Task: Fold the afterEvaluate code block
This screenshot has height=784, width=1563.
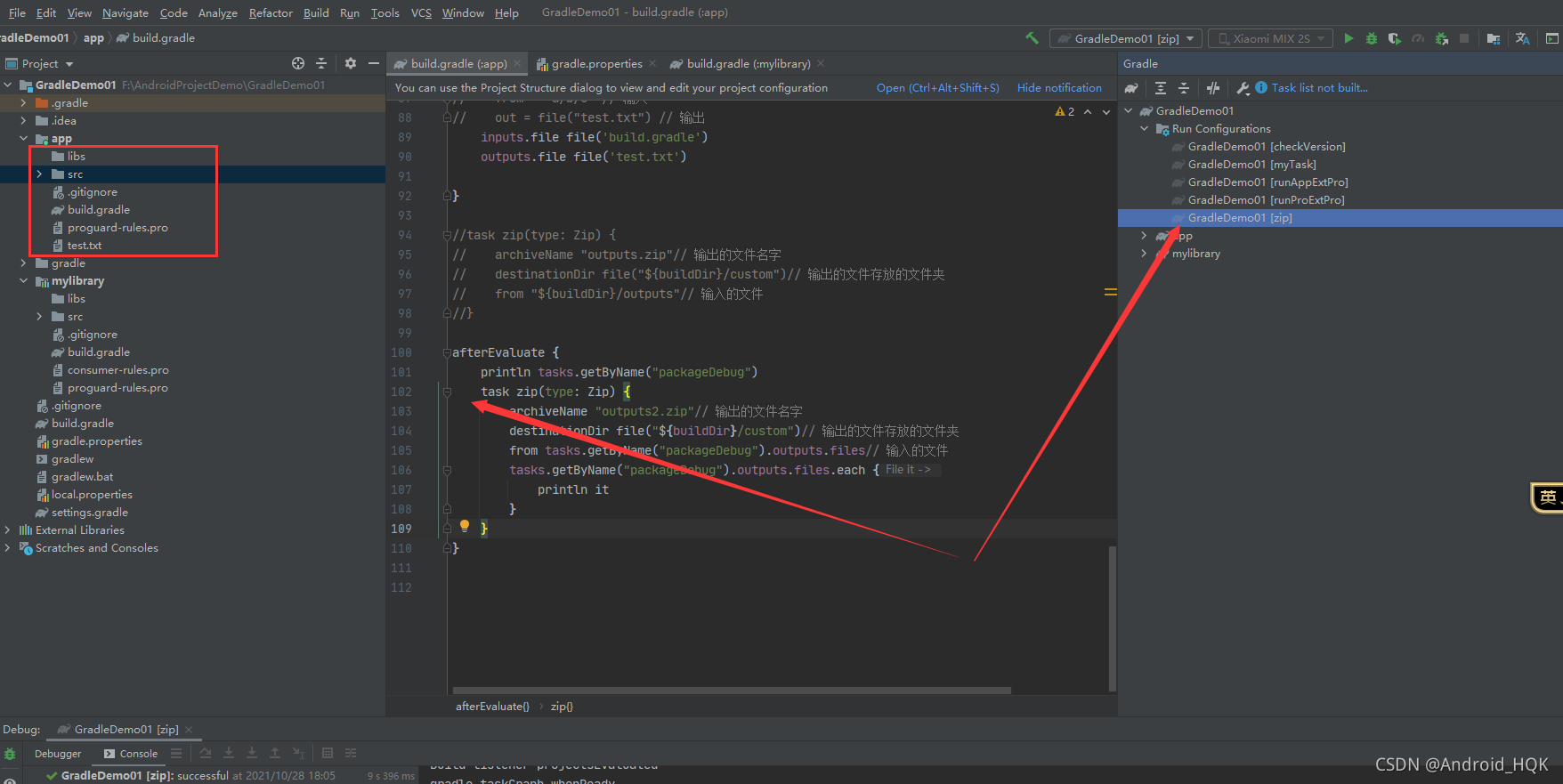Action: point(447,352)
